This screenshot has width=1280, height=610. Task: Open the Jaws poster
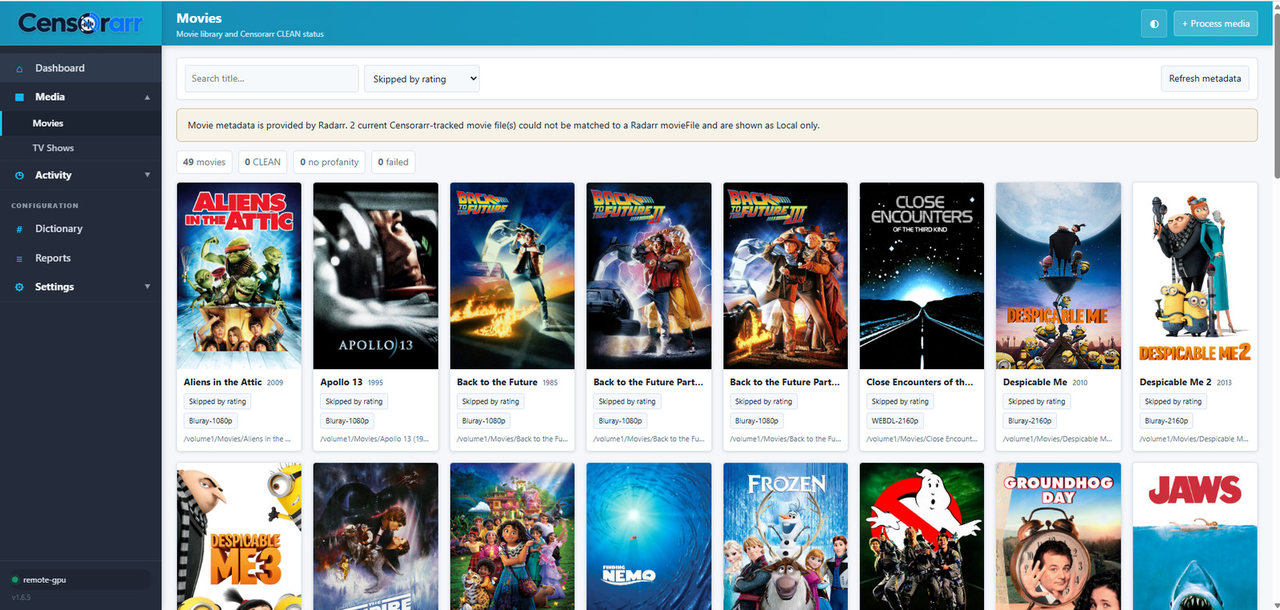point(1195,536)
